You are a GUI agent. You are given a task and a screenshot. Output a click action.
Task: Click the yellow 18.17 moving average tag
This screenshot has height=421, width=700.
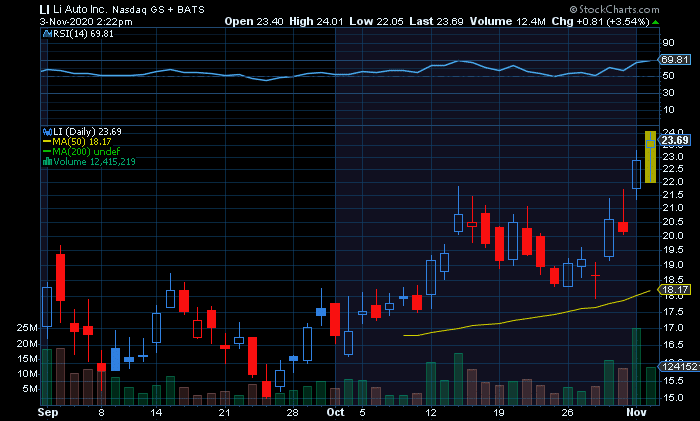pyautogui.click(x=674, y=290)
